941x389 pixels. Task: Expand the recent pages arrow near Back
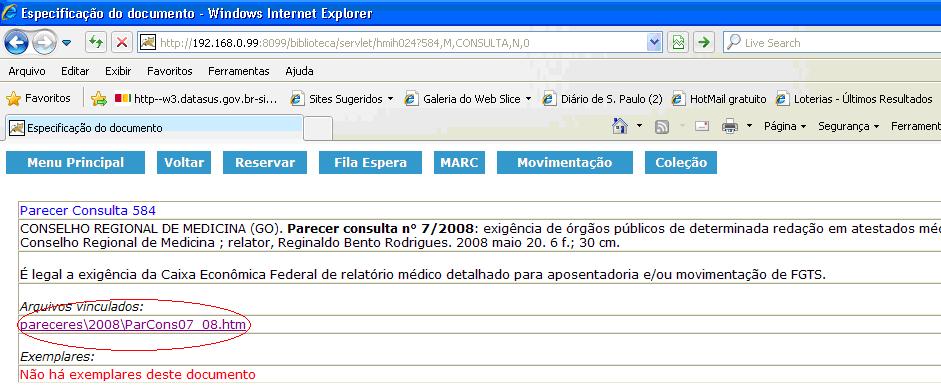click(x=67, y=43)
